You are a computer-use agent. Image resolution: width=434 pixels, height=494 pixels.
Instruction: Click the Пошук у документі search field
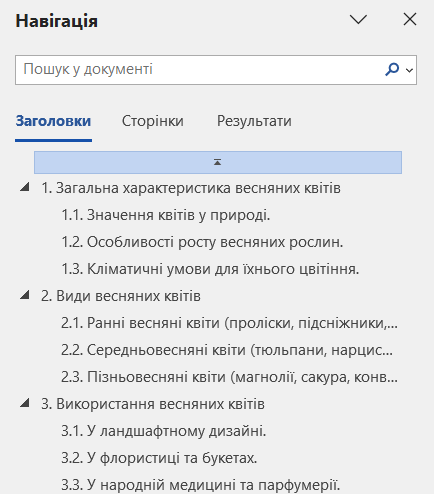[199, 70]
